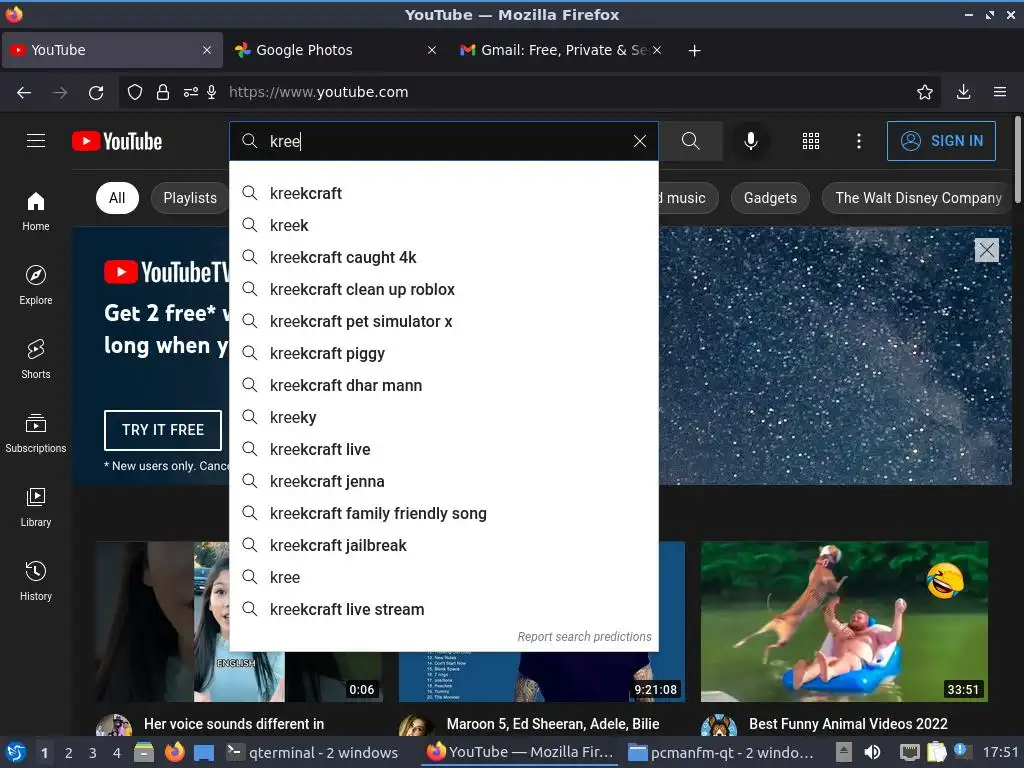
Task: Open the YouTube apps grid
Action: (810, 141)
